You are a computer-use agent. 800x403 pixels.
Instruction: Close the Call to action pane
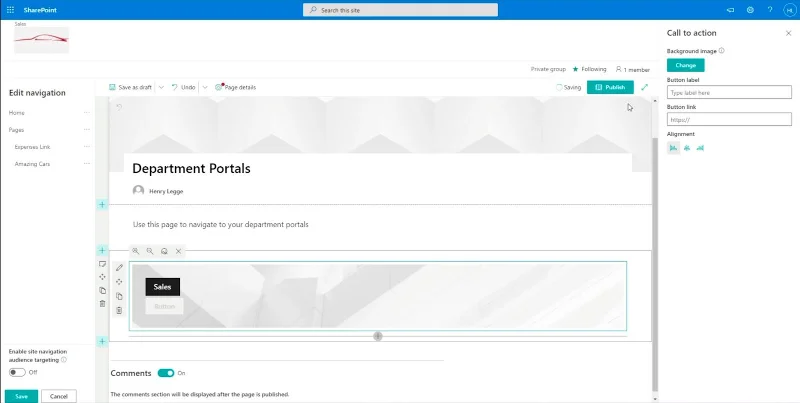(788, 33)
